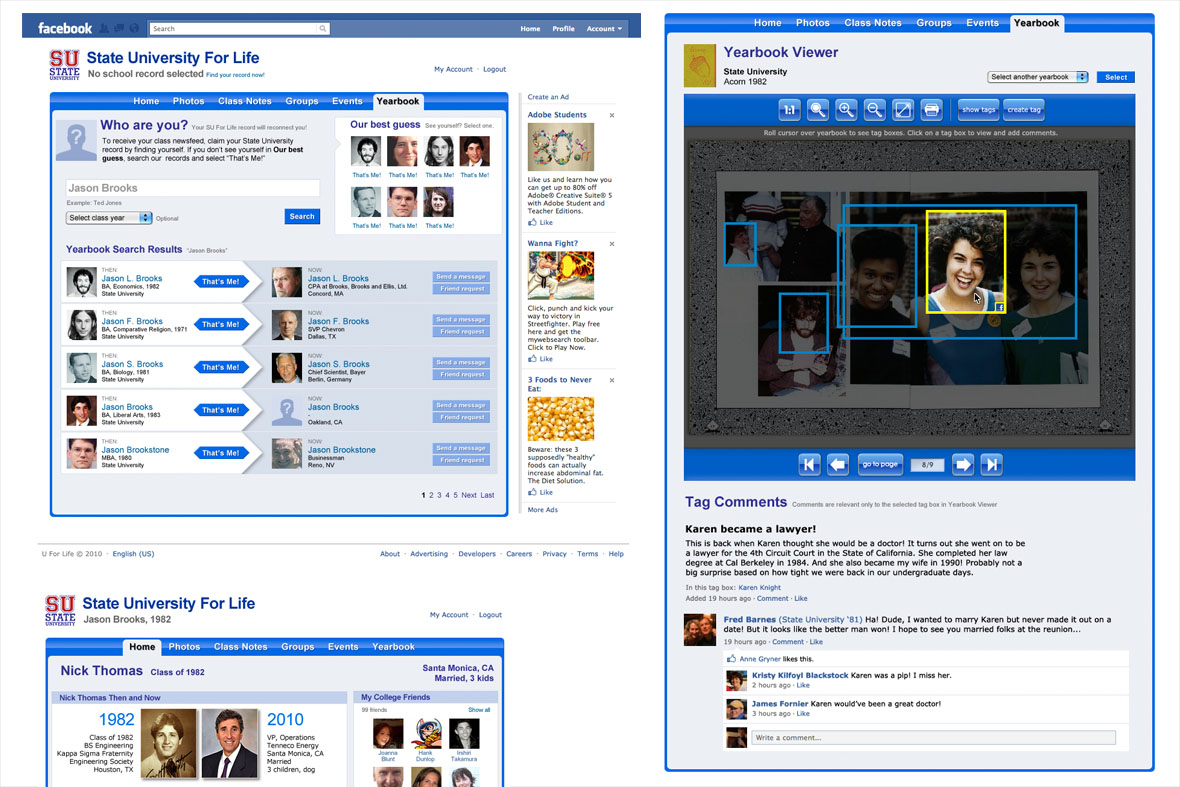Viewport: 1180px width, 787px height.
Task: Zoom out of the yearbook page
Action: pos(874,110)
